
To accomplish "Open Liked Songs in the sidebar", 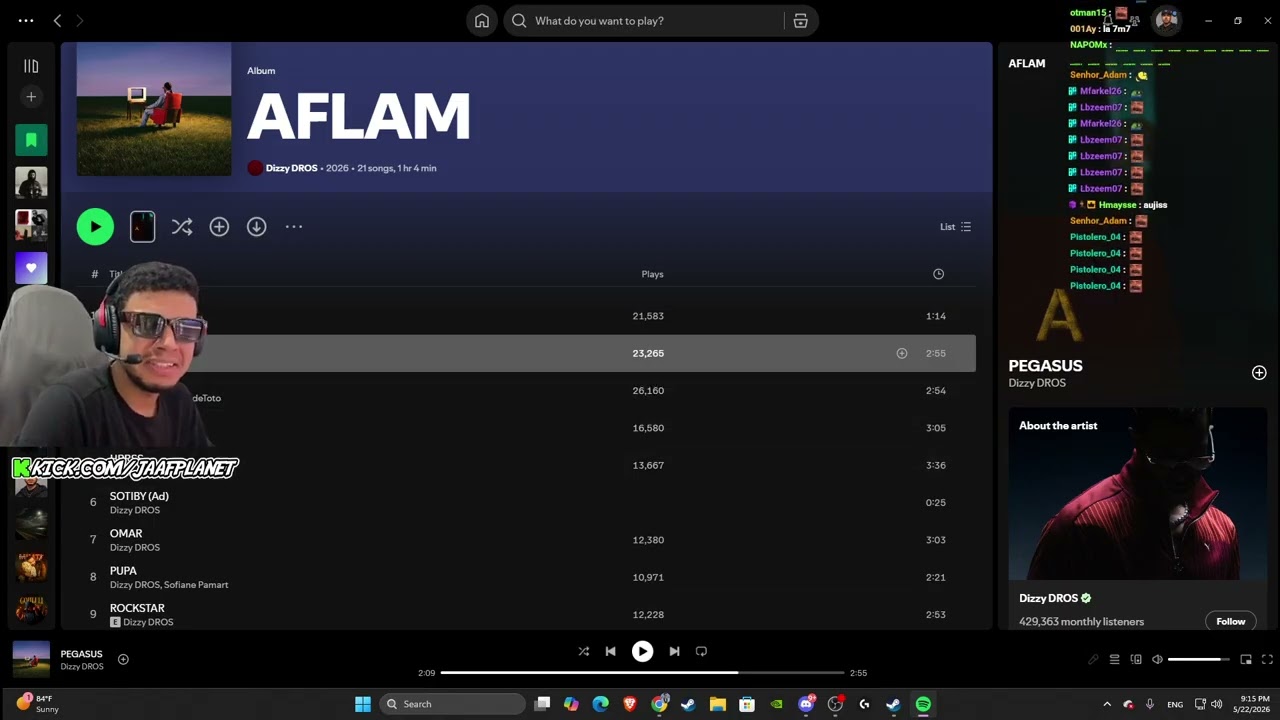I will (x=31, y=268).
